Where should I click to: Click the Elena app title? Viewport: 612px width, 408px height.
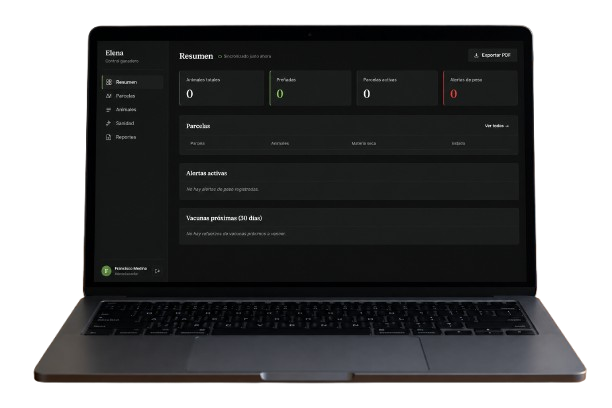pos(114,53)
